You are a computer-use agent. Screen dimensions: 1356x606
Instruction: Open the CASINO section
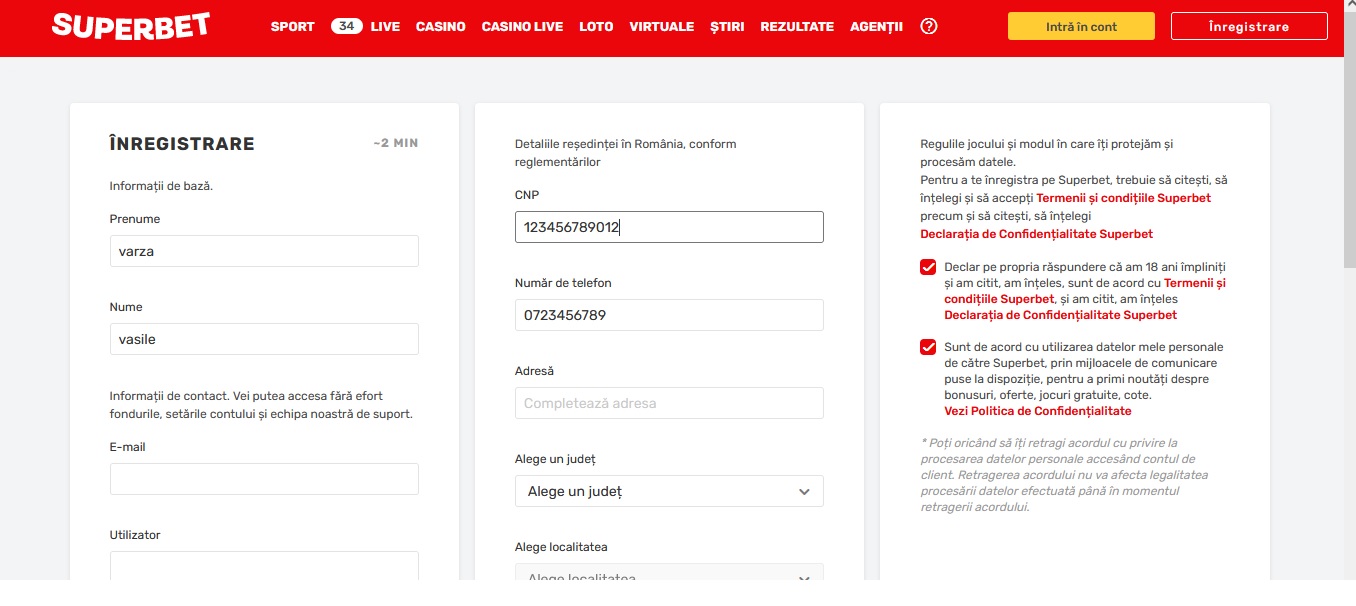[441, 27]
